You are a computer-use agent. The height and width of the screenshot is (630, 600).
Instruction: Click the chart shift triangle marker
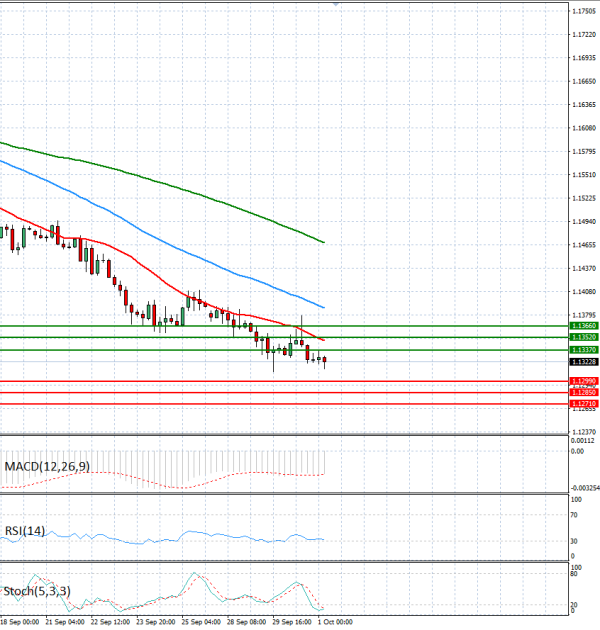[336, 4]
